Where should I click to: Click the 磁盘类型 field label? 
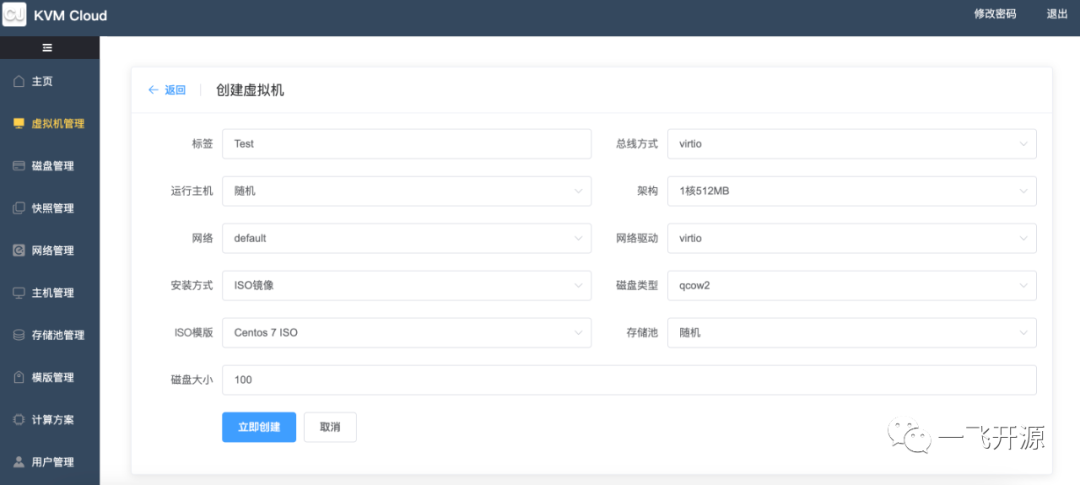click(x=637, y=285)
